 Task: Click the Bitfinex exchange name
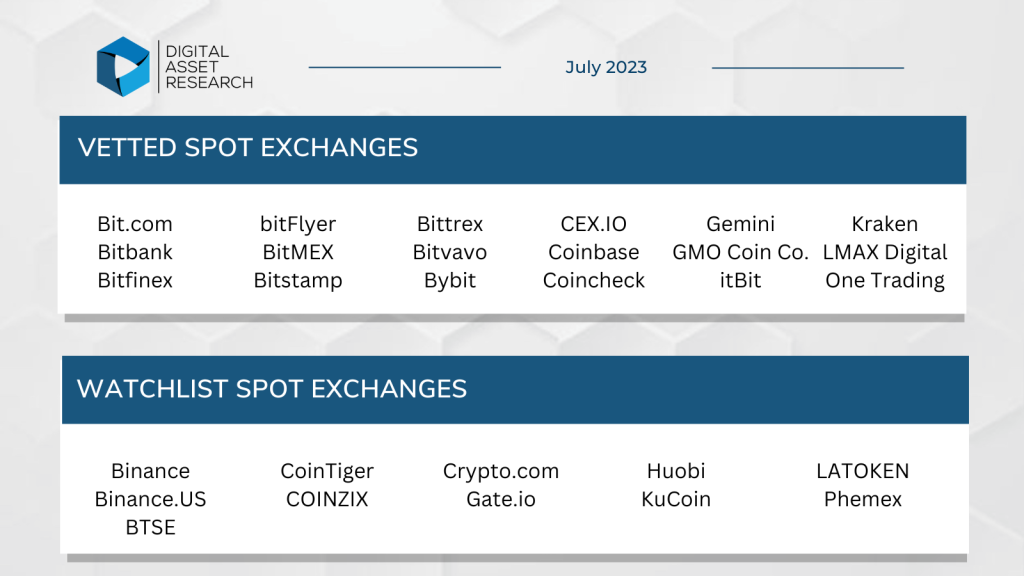pos(135,280)
